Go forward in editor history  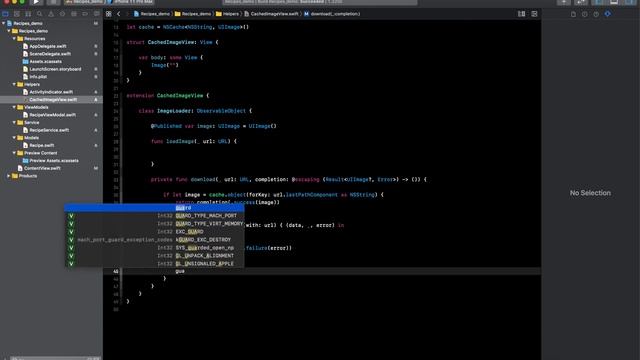127,14
